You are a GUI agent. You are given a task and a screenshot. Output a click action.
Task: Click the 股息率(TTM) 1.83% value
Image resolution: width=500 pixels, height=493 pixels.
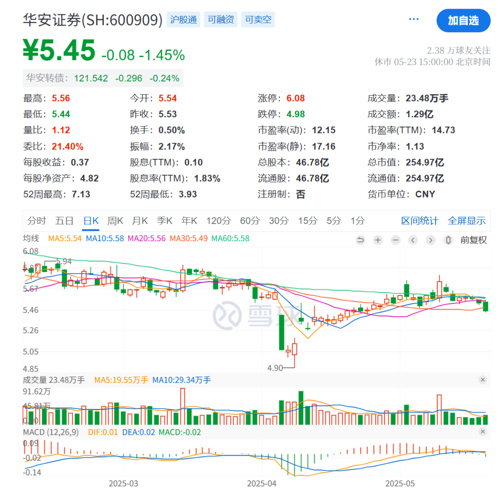[207, 178]
